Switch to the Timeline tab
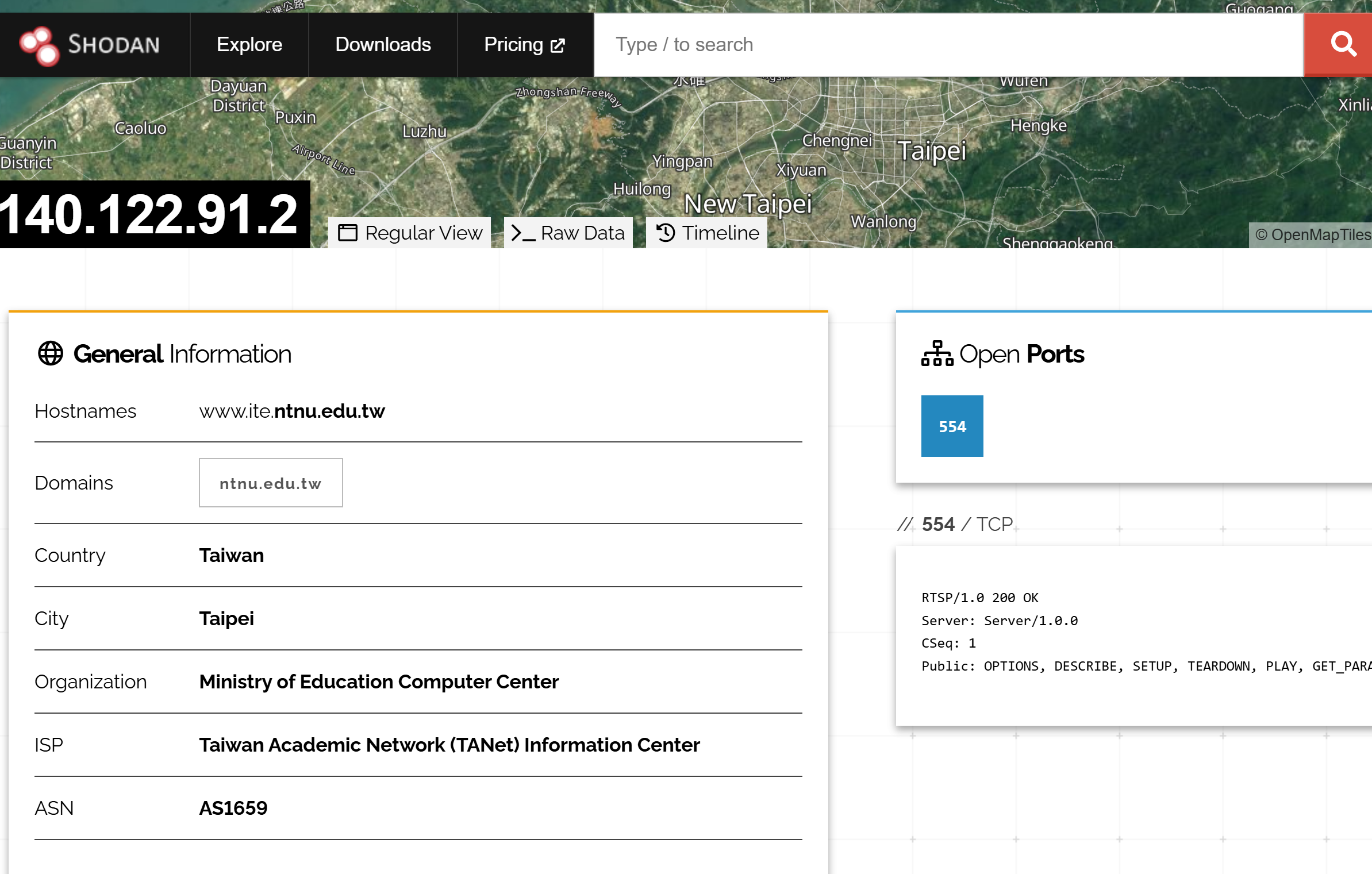Viewport: 1372px width, 874px height. (x=707, y=233)
